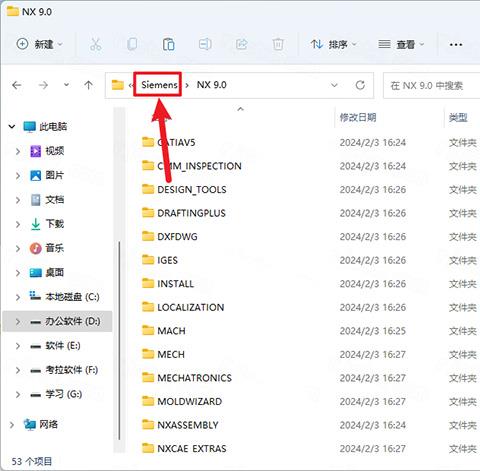Select 视频 folder in sidebar
Image resolution: width=480 pixels, height=471 pixels.
(x=47, y=151)
